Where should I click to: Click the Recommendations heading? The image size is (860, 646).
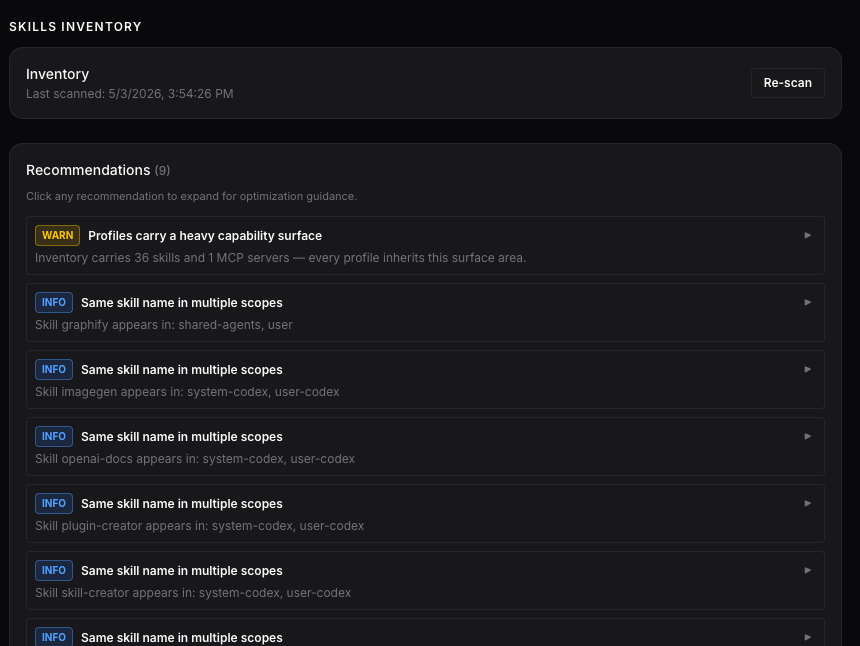(88, 170)
